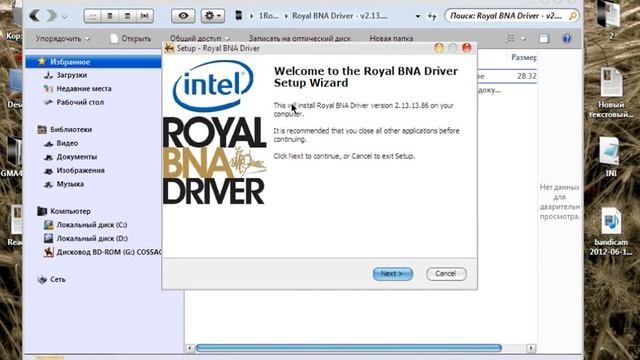Image resolution: width=640 pixels, height=360 pixels.
Task: Click Next in the Setup wizard
Action: 393,274
